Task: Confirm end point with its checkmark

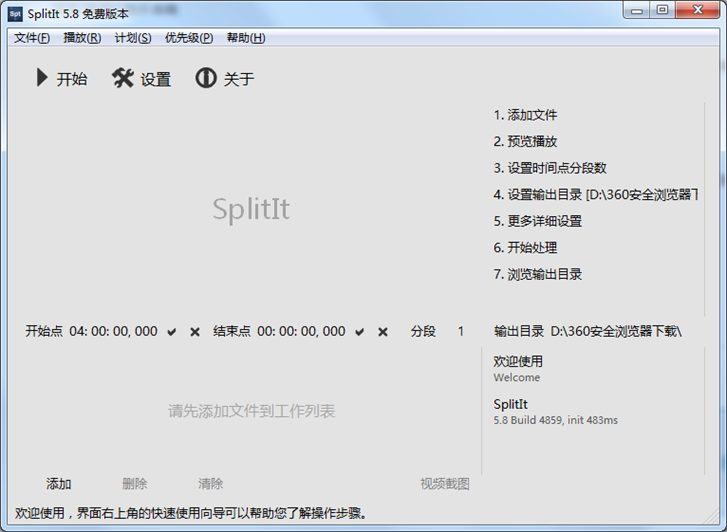Action: 359,332
